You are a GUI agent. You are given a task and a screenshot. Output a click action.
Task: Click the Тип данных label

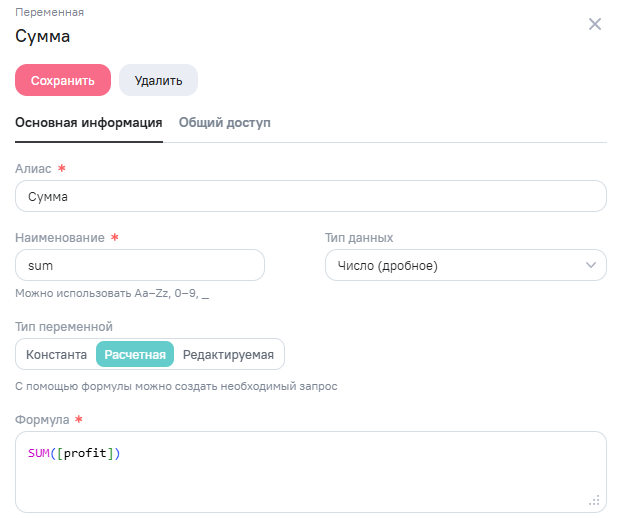(359, 238)
